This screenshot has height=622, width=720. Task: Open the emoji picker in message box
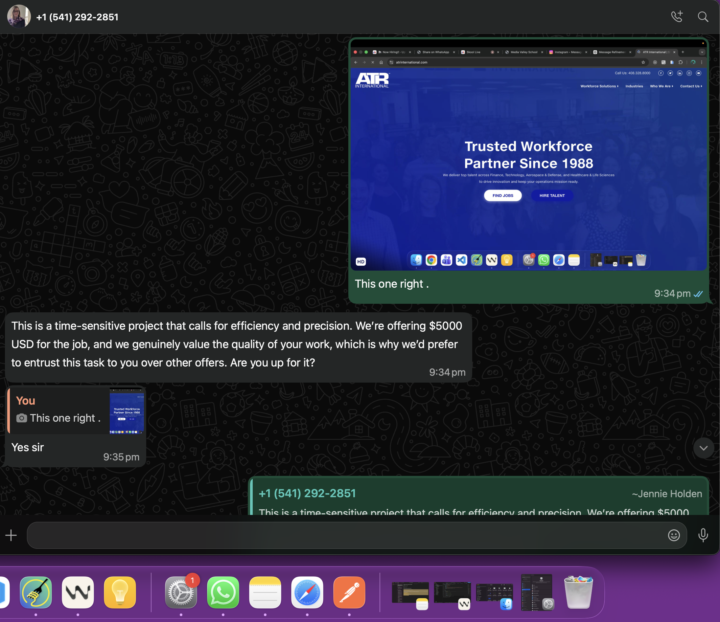(674, 535)
